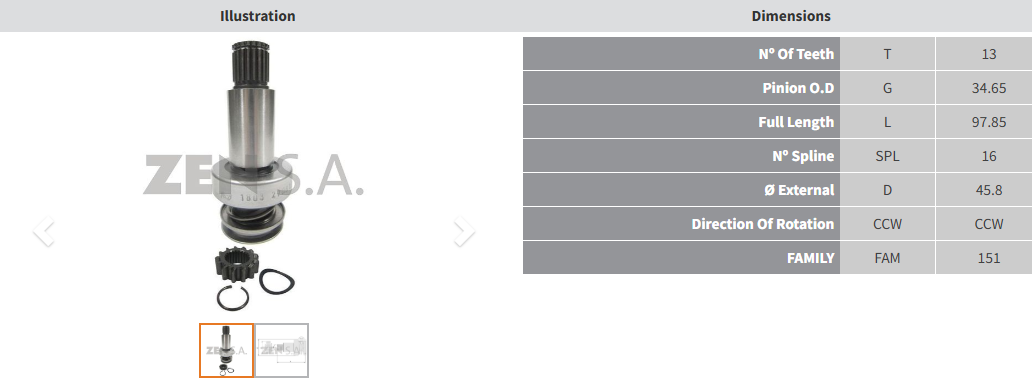The height and width of the screenshot is (383, 1032).
Task: Select the FAMILY value 151
Action: pyautogui.click(x=989, y=258)
